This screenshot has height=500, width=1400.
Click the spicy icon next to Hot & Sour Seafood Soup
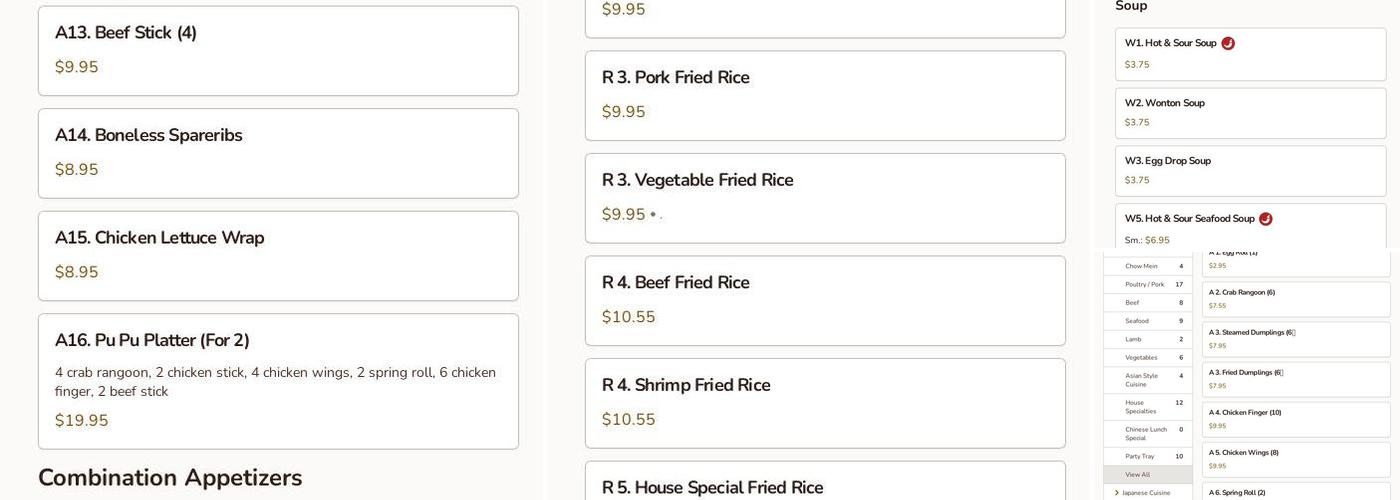coord(1266,219)
